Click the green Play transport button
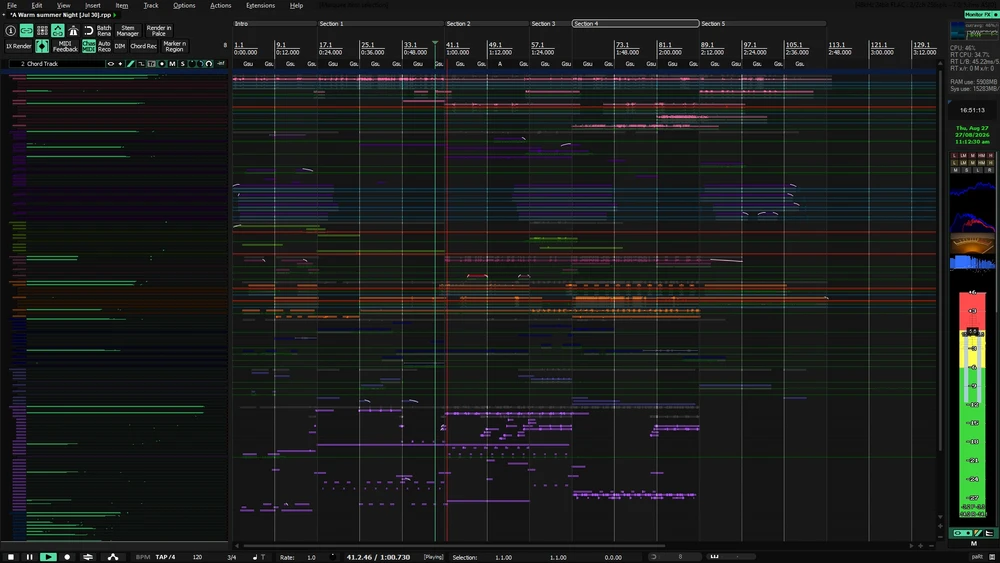 tap(48, 557)
